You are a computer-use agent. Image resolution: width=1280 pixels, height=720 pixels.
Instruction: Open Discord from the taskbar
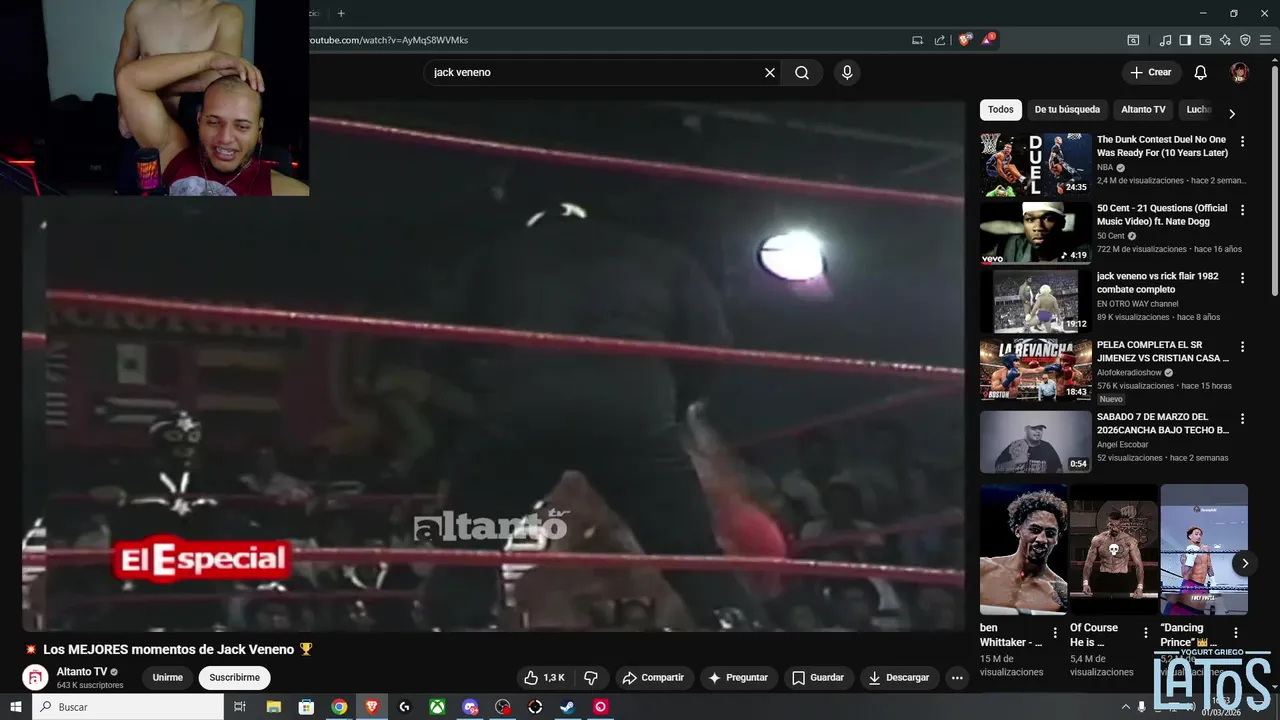point(470,707)
